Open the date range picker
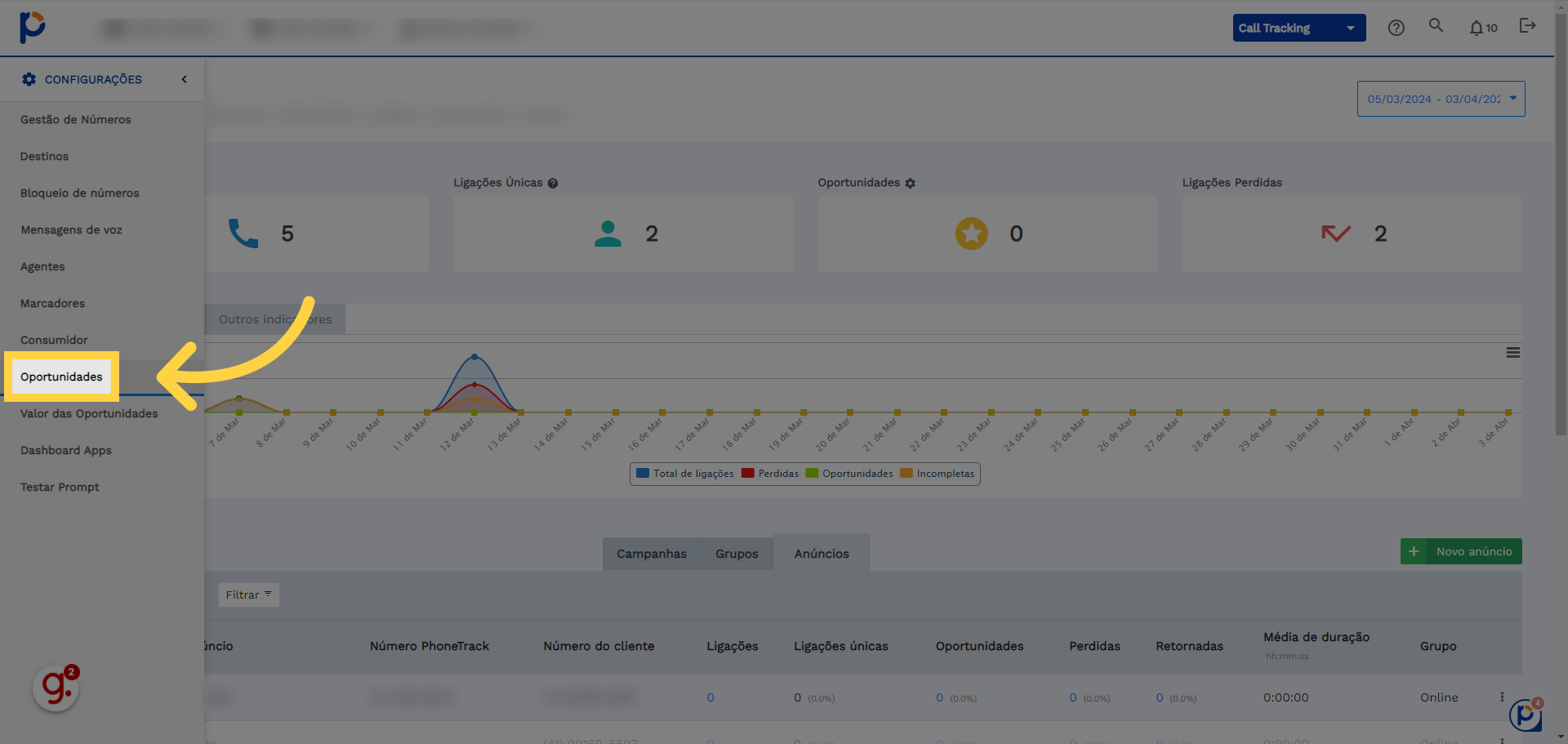Viewport: 1568px width, 744px height. tap(1441, 99)
